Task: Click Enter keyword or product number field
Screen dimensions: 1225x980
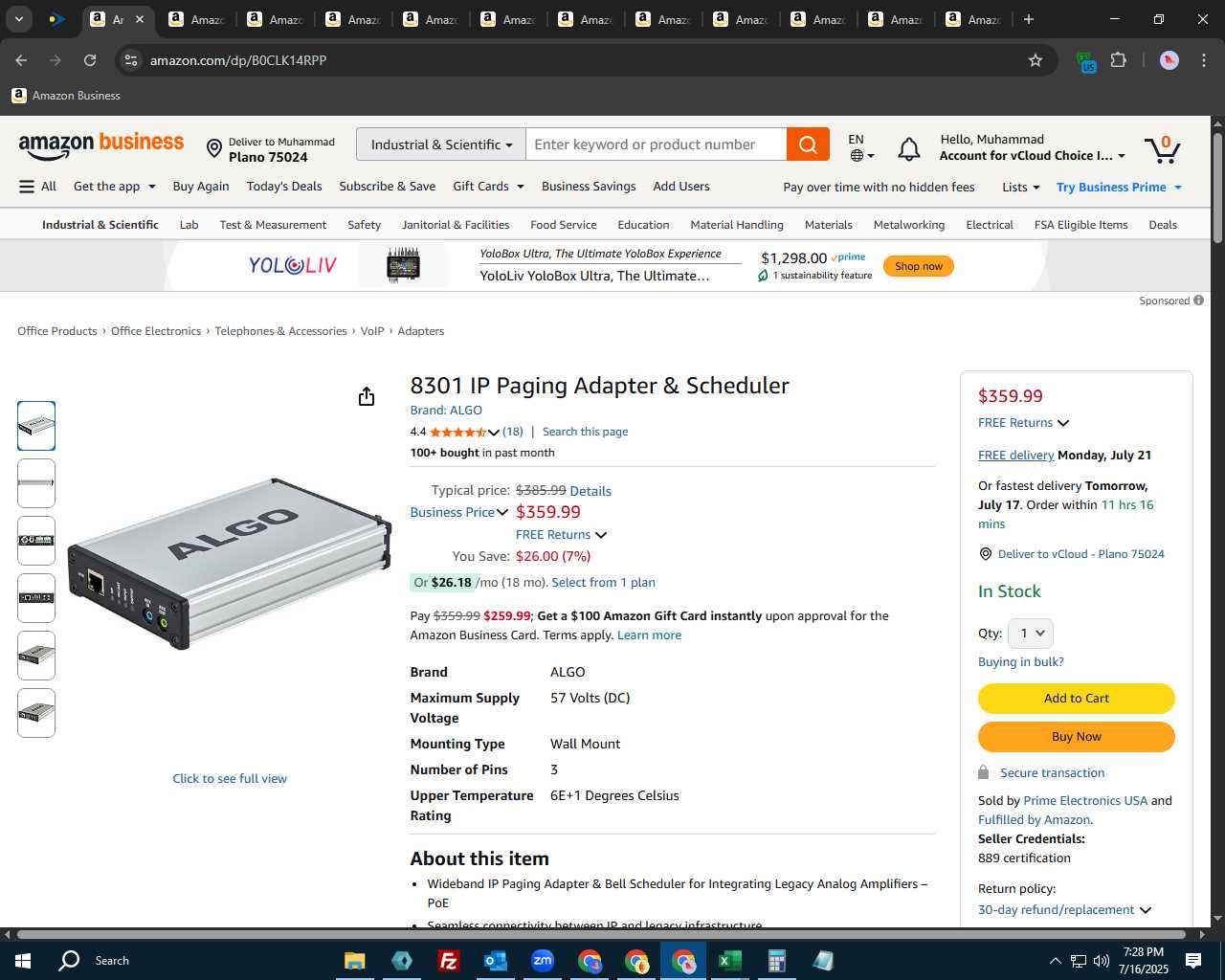Action: [657, 145]
